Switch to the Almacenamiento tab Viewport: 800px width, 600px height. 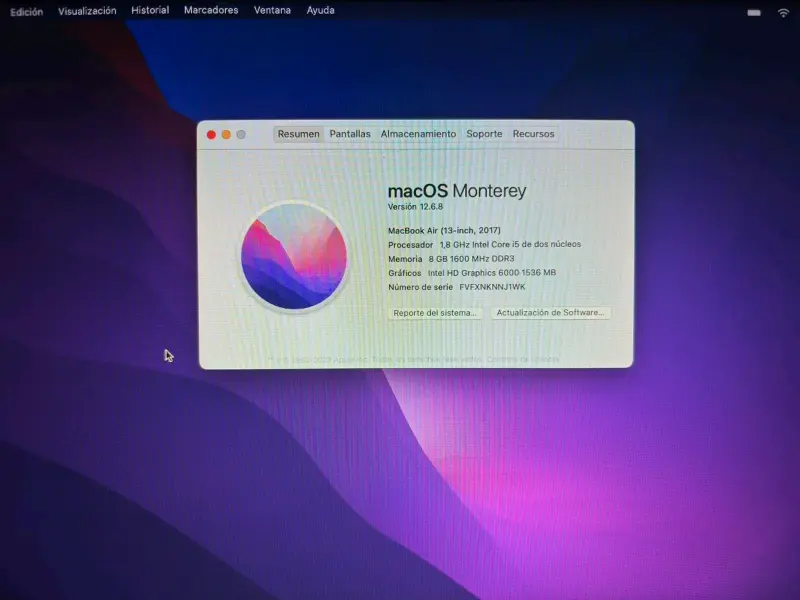coord(418,134)
